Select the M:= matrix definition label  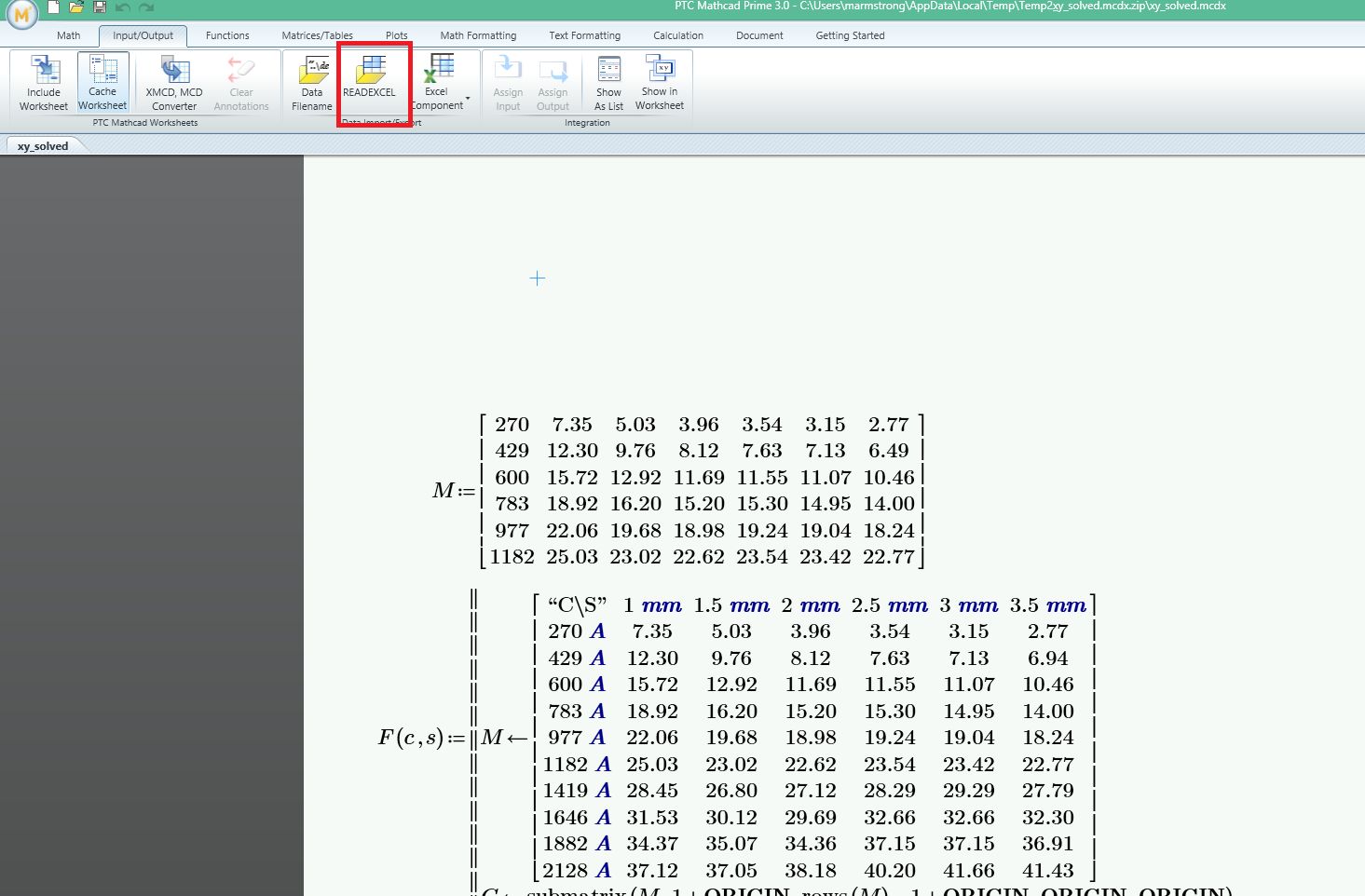click(454, 490)
